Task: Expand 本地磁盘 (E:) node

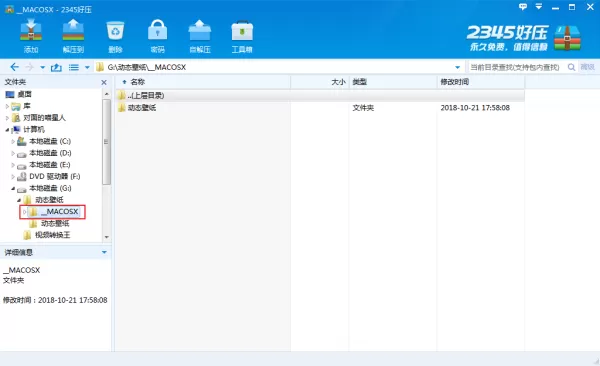Action: point(13,165)
